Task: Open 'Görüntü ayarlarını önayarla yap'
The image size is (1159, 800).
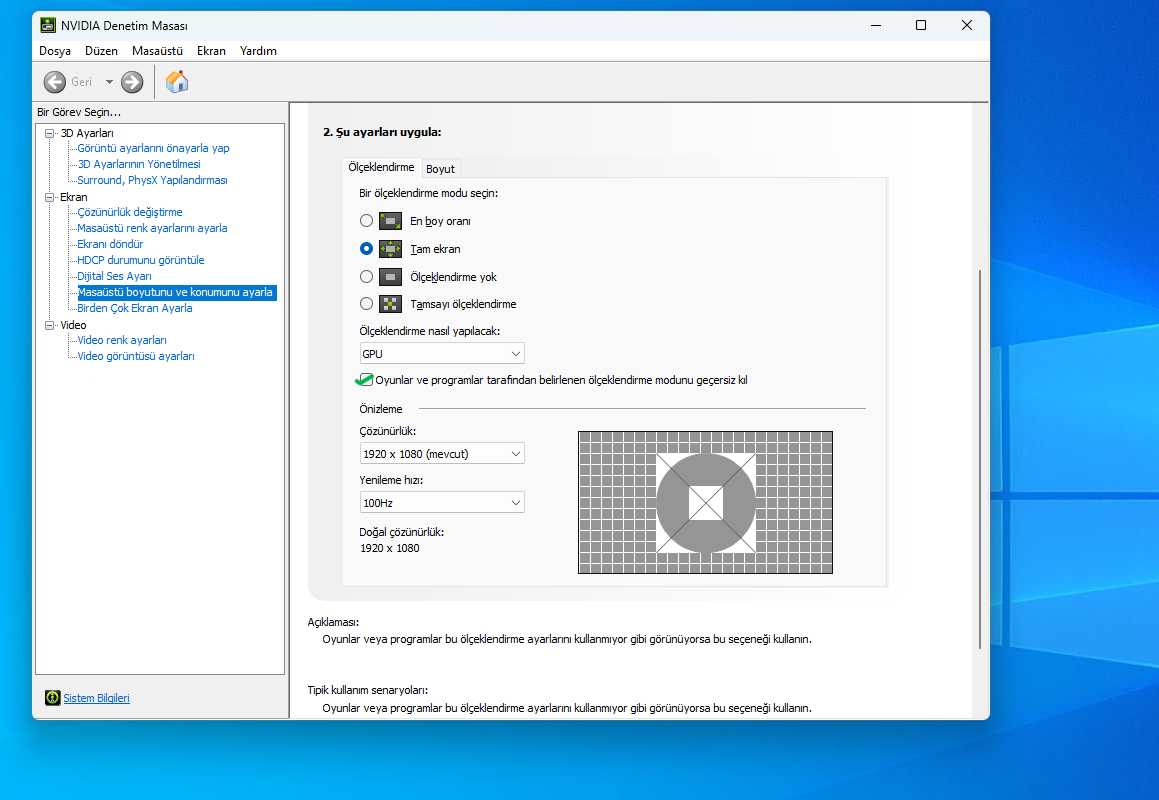Action: (x=153, y=148)
